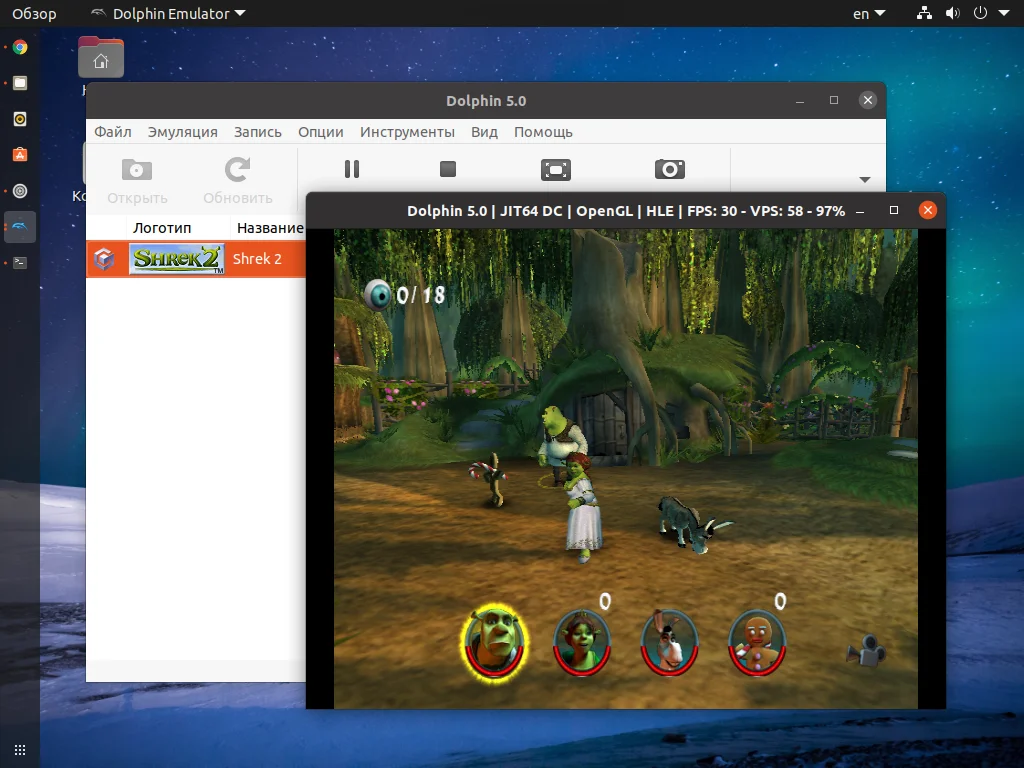Open the Home folder desktop icon
This screenshot has height=768, width=1024.
click(101, 59)
